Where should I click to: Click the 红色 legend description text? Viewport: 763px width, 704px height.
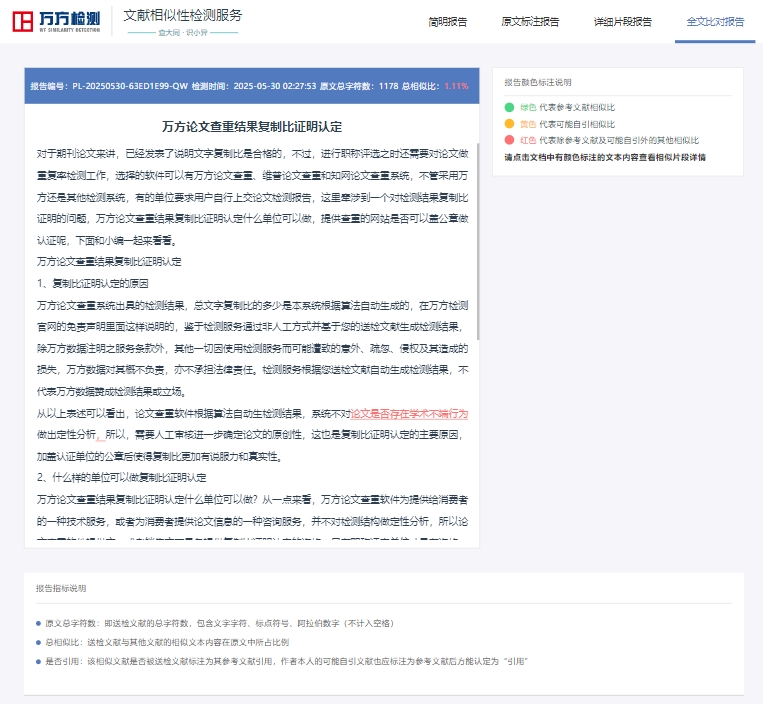tap(609, 140)
